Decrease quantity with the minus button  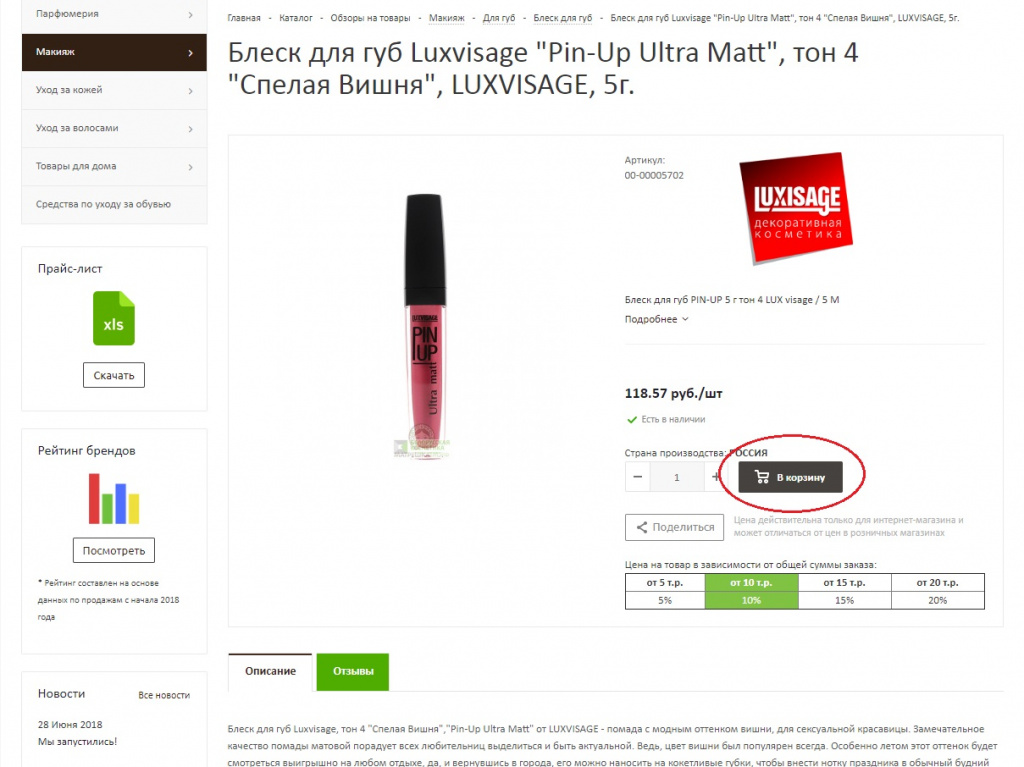tap(637, 477)
